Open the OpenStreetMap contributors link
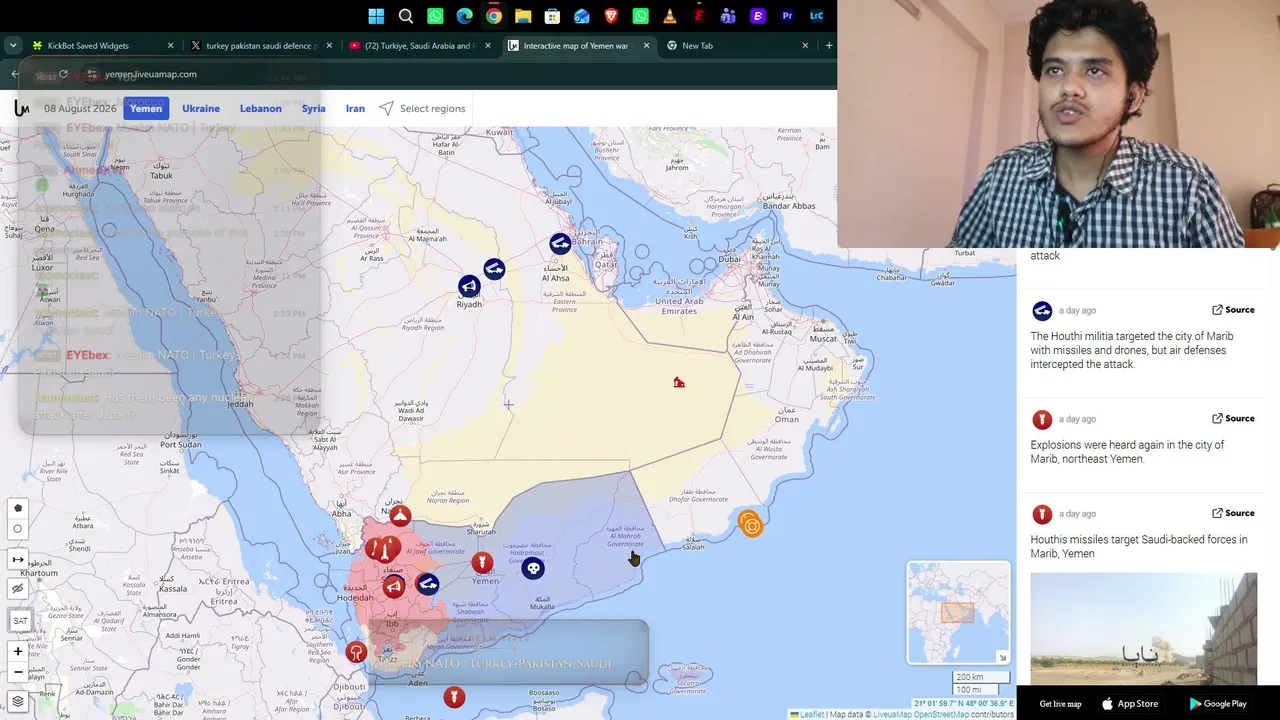Image resolution: width=1280 pixels, height=720 pixels. 941,715
